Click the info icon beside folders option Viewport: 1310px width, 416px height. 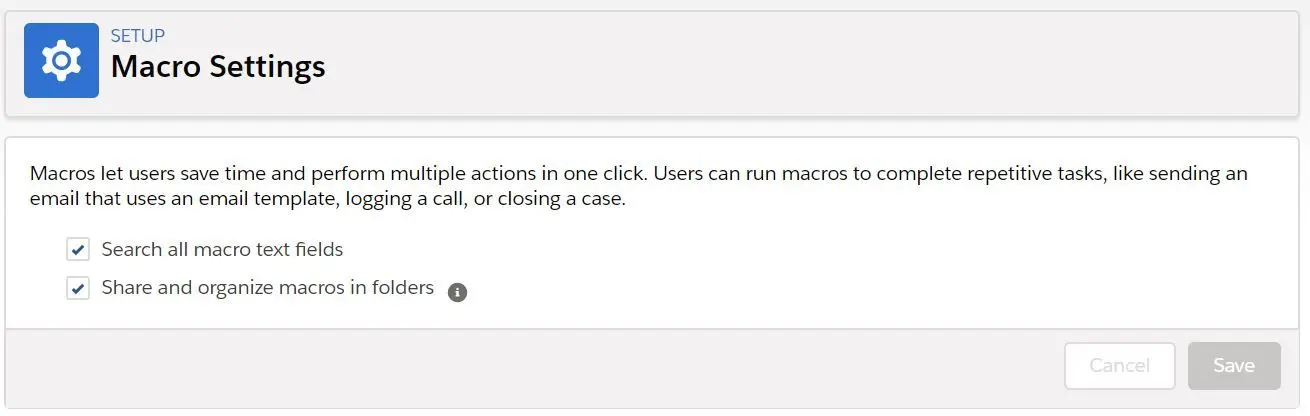coord(458,292)
